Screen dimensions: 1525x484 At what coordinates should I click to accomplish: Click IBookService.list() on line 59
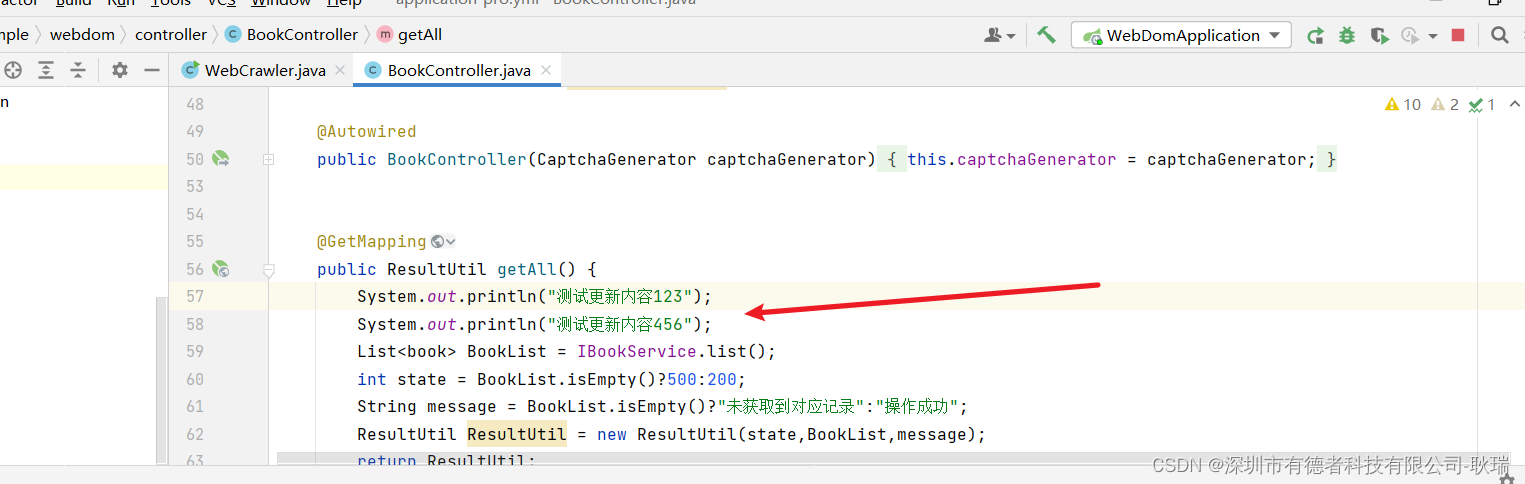point(671,351)
